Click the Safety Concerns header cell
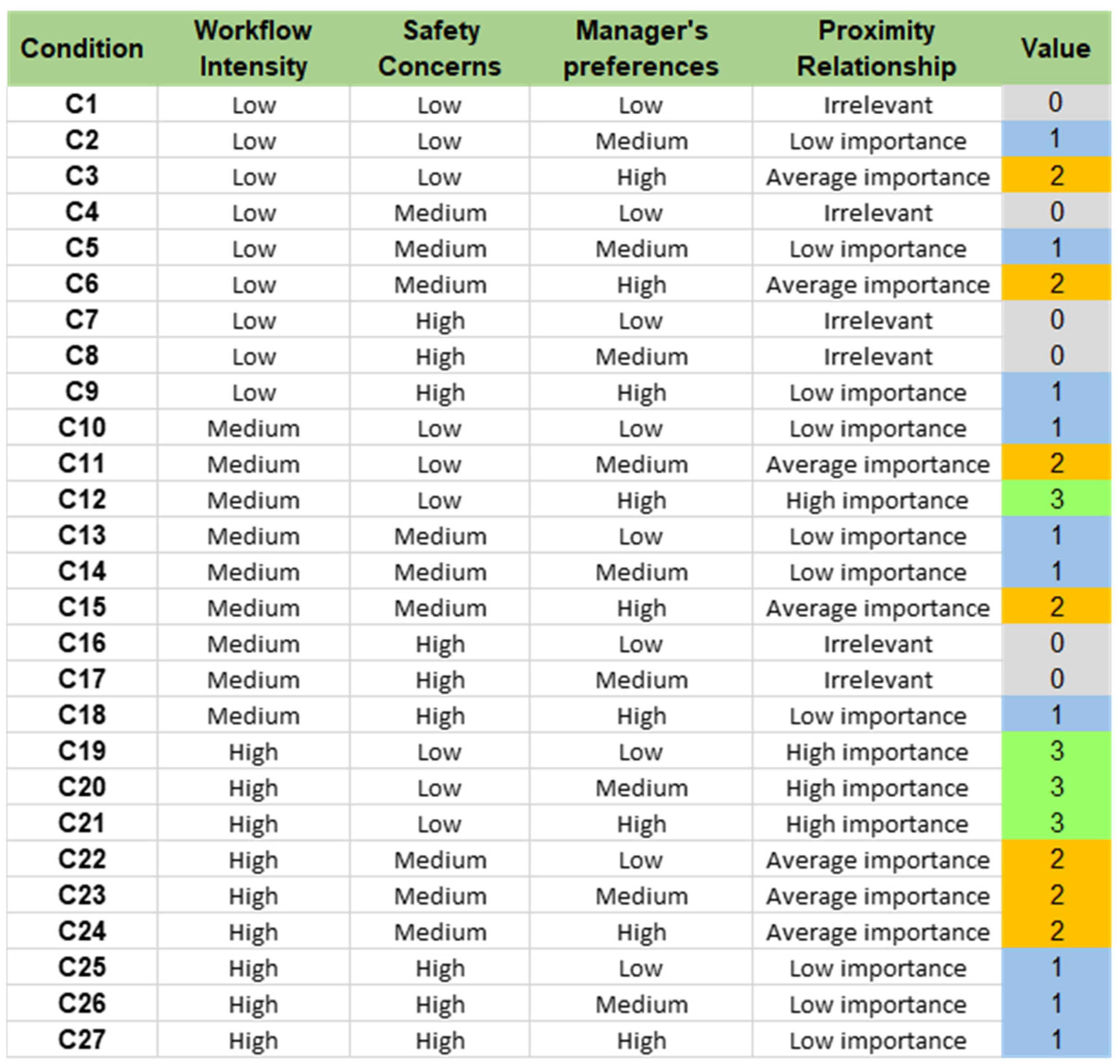The width and height of the screenshot is (1120, 1064). tap(440, 49)
